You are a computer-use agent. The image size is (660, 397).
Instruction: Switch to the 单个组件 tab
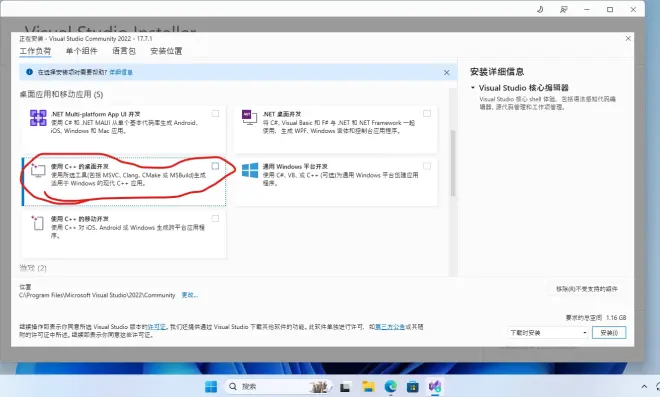coord(82,51)
